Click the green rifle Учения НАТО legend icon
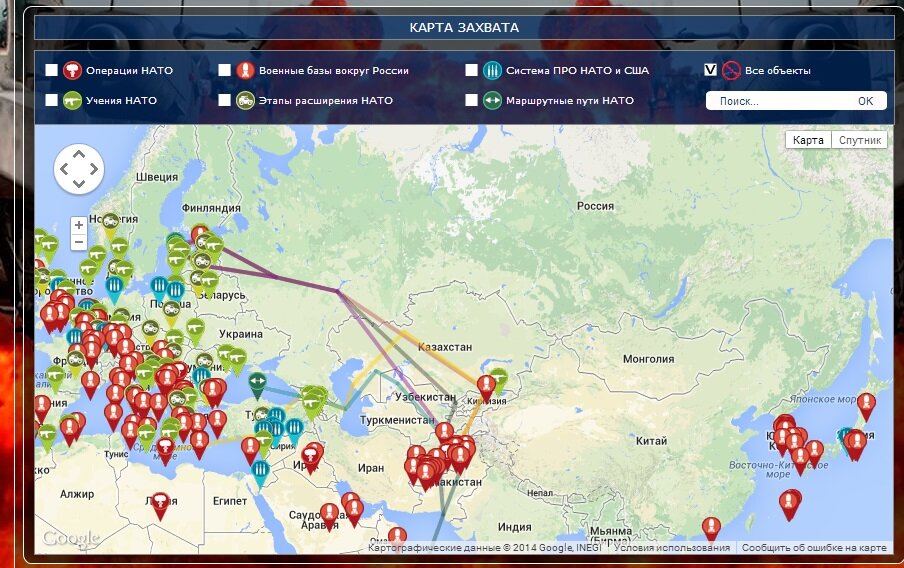The height and width of the screenshot is (568, 904). tap(72, 100)
